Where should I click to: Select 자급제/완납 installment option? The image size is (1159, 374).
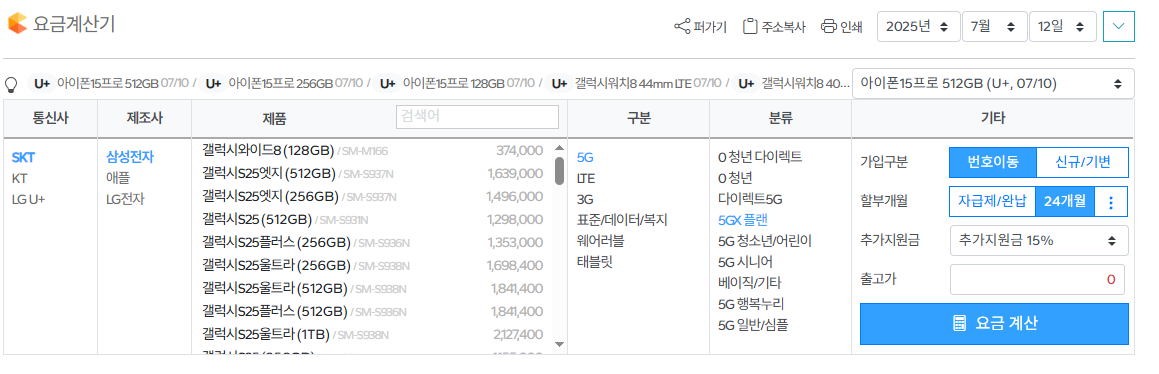[992, 201]
